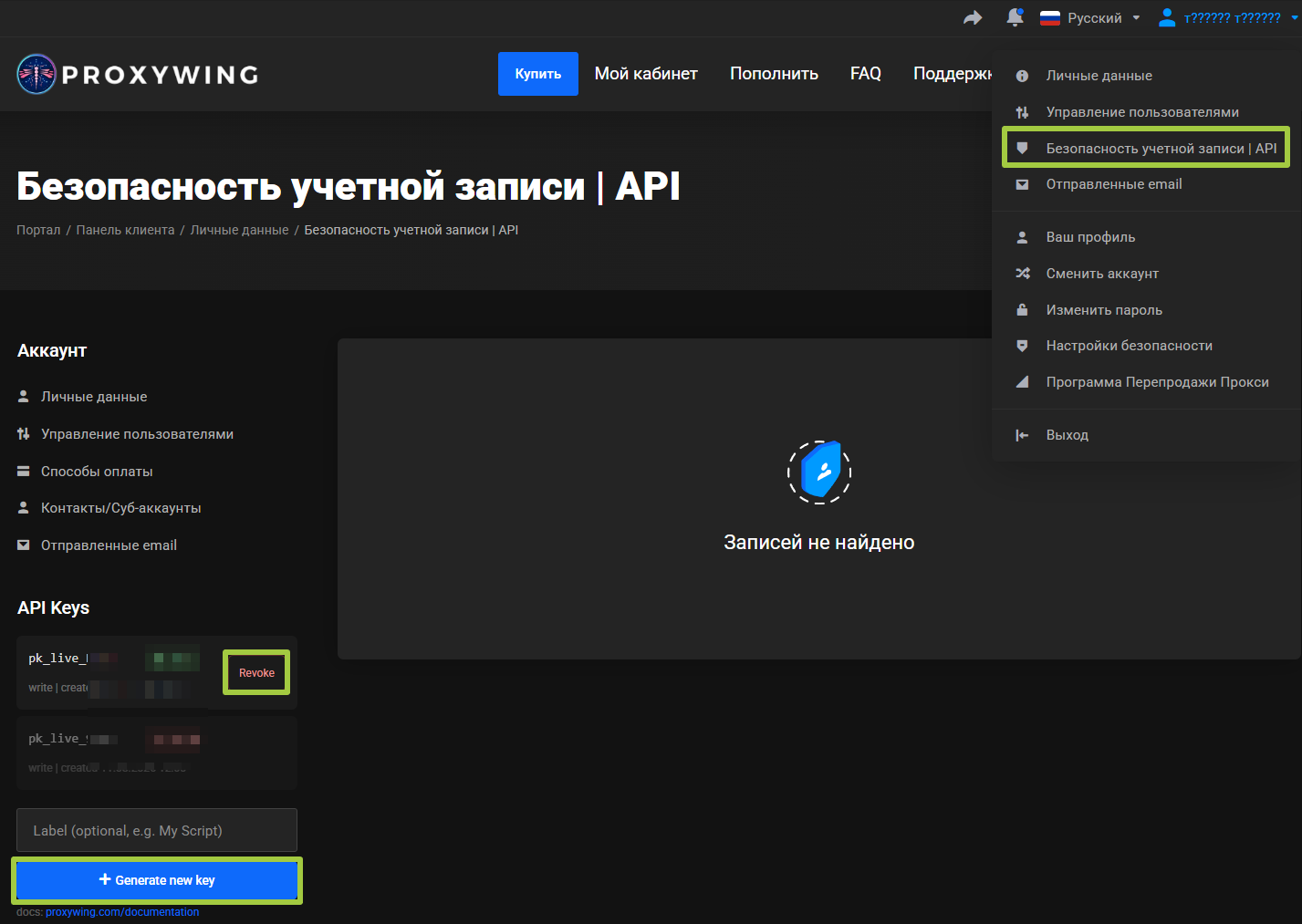Click sliders icon beside Управление пользователями in dropdown

tap(1023, 112)
